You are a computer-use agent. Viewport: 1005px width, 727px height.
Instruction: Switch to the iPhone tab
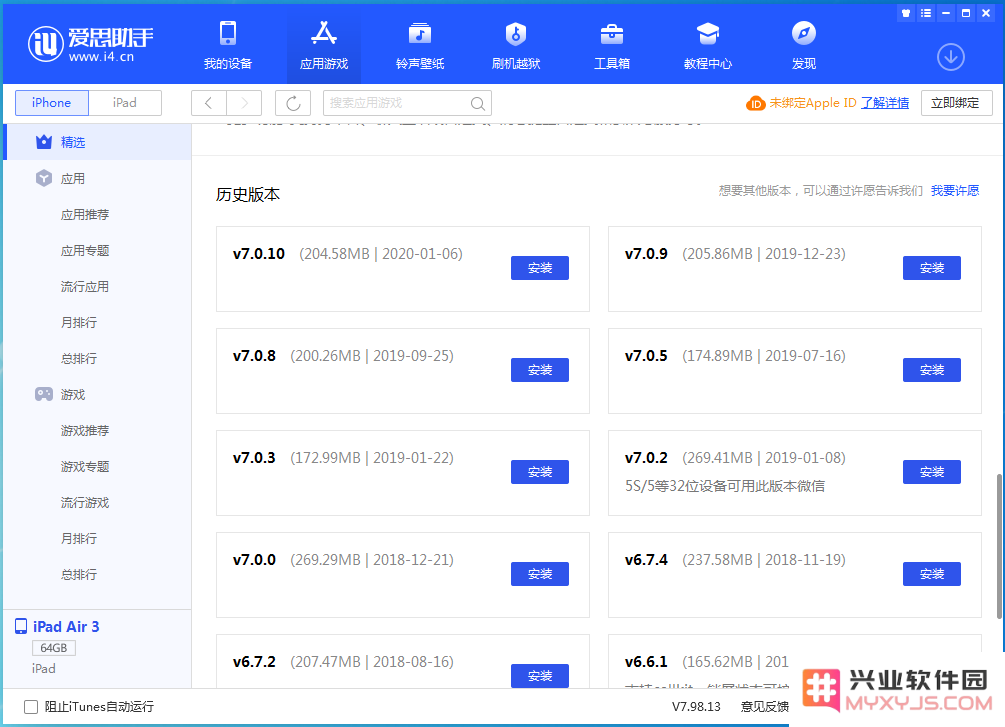(x=51, y=103)
